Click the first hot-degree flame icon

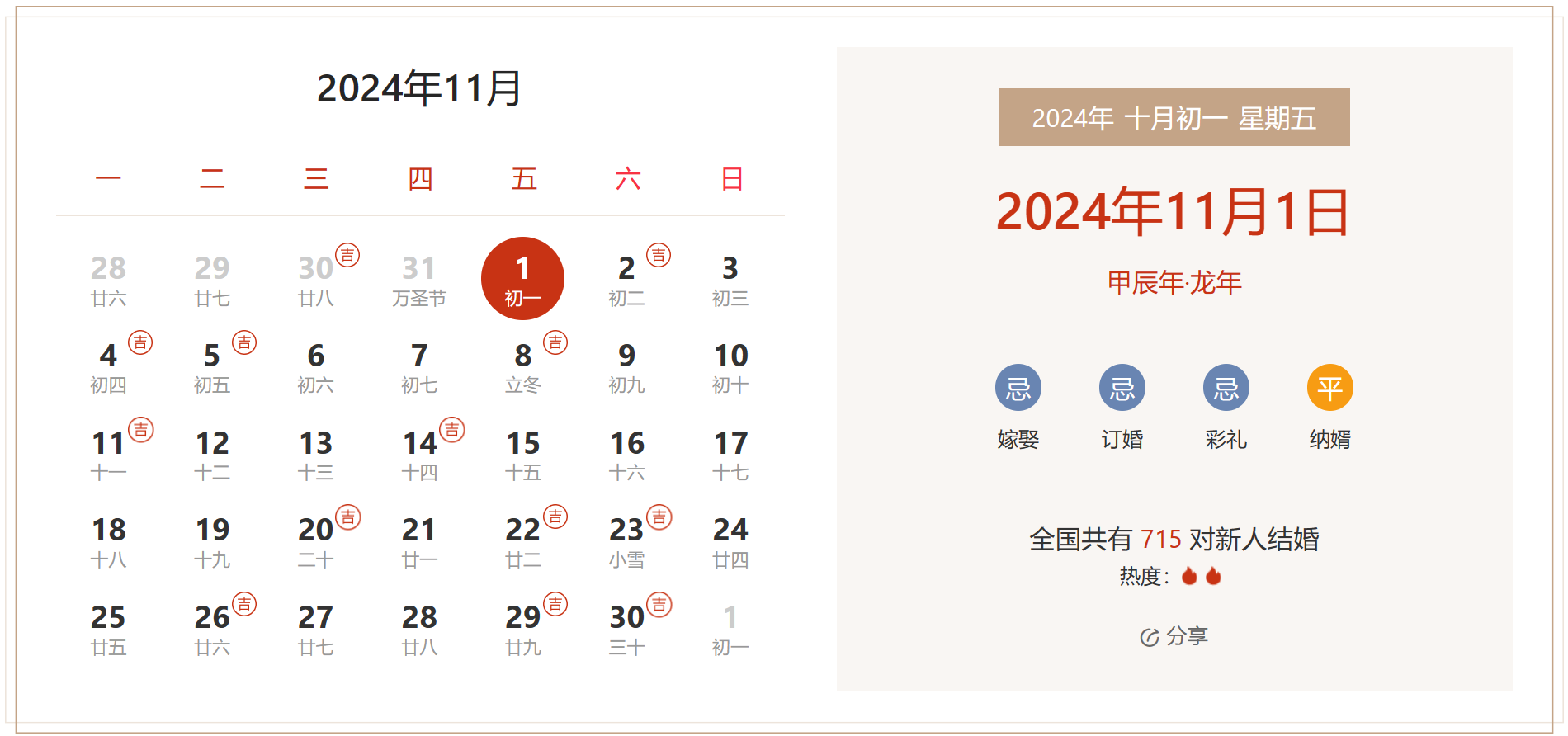pos(1189,576)
